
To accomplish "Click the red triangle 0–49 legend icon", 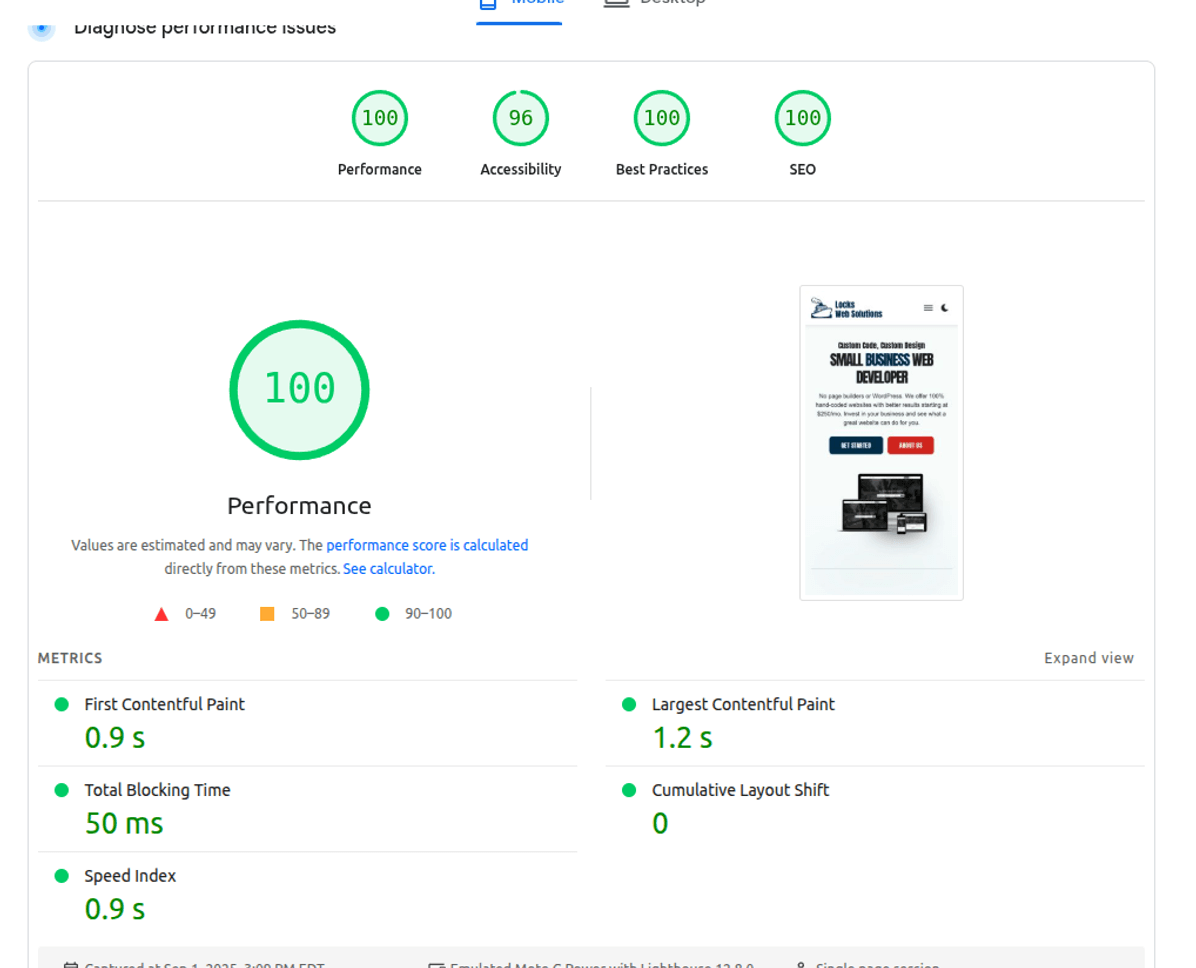I will (161, 613).
